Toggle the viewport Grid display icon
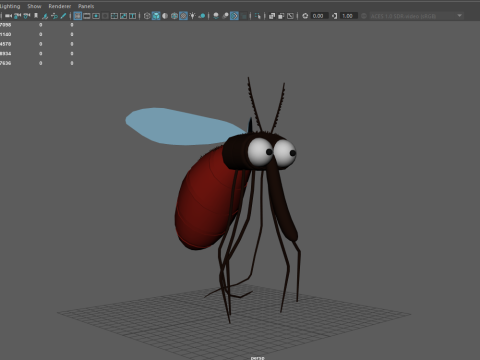Screen dimensions: 480x360 pyautogui.click(x=78, y=16)
